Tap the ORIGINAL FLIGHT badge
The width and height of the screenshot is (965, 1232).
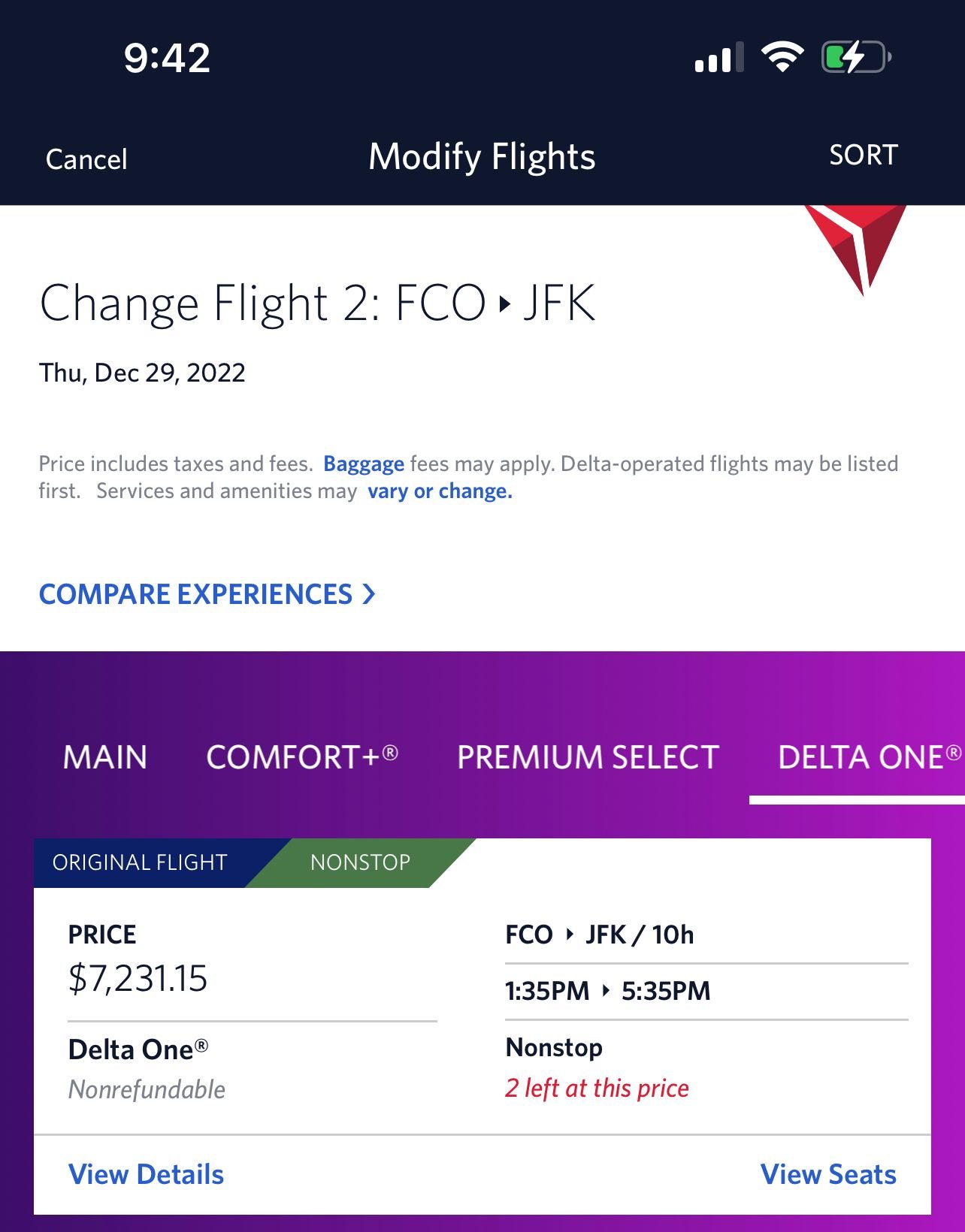pyautogui.click(x=140, y=862)
